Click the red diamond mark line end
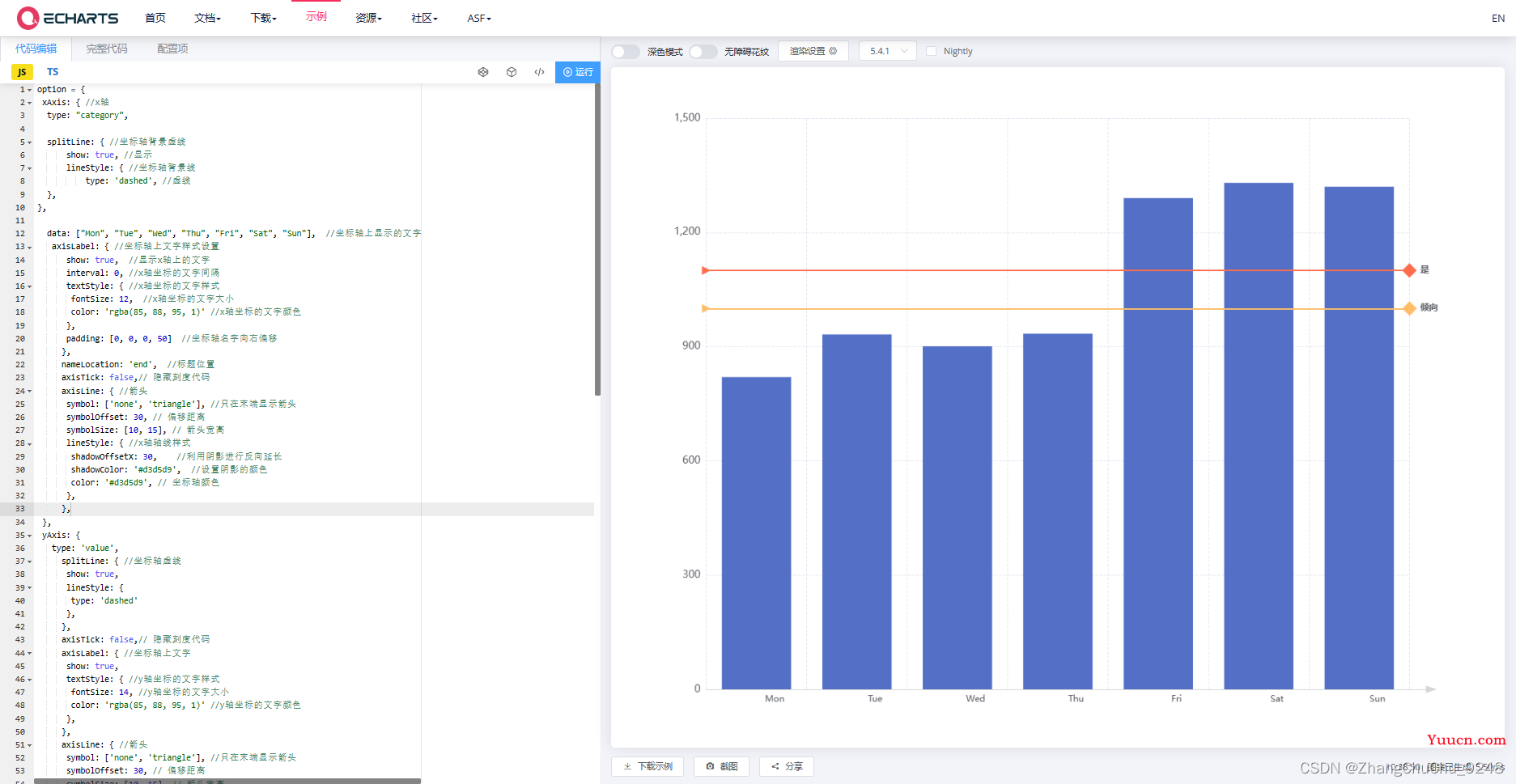 click(x=1409, y=270)
